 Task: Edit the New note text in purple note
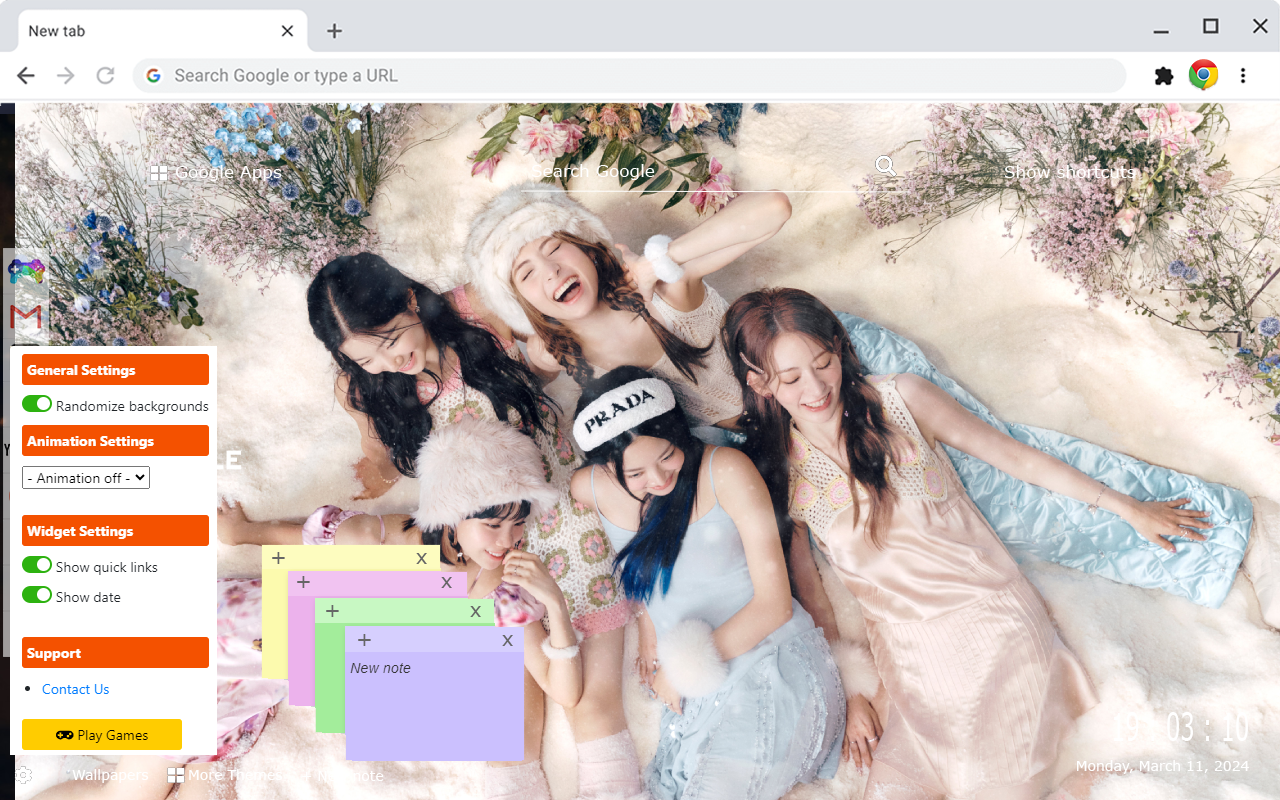tap(380, 668)
